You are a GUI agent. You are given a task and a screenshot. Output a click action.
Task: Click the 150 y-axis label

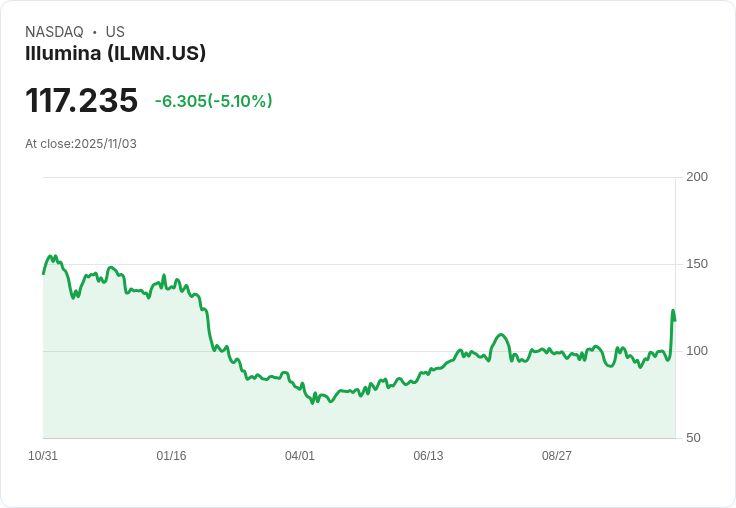tap(697, 264)
